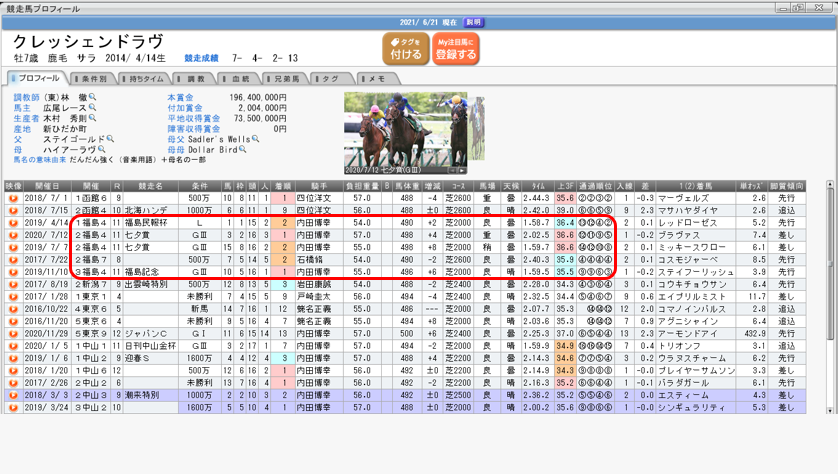Click the 競走成績 link under horse name

pos(203,59)
